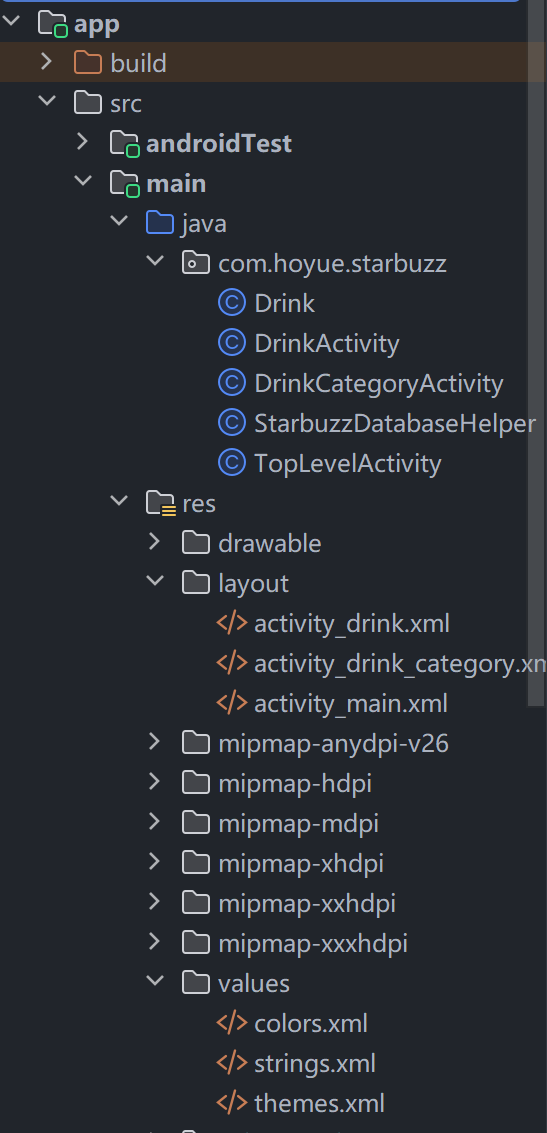The width and height of the screenshot is (547, 1133).
Task: Collapse the layout folder
Action: click(x=155, y=582)
